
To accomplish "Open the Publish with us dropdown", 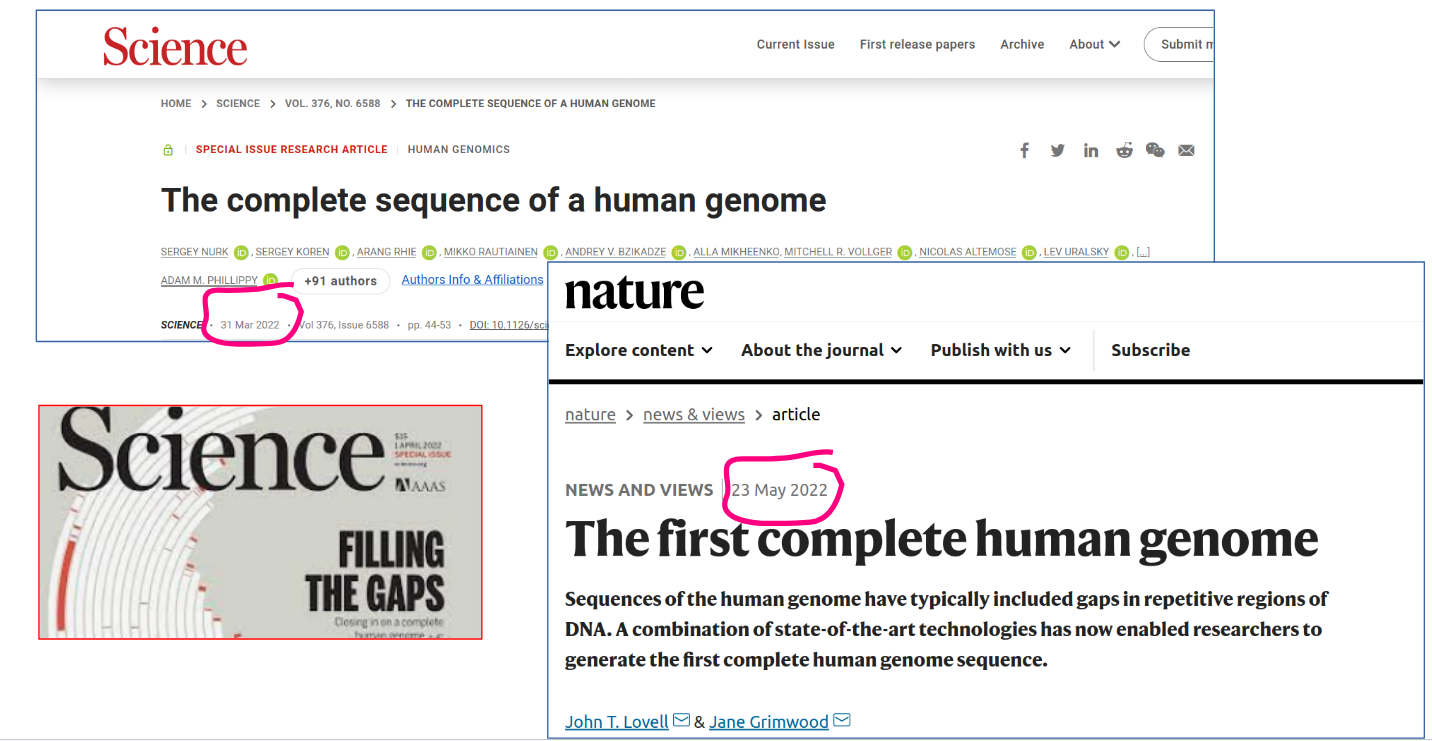I will pyautogui.click(x=1000, y=350).
